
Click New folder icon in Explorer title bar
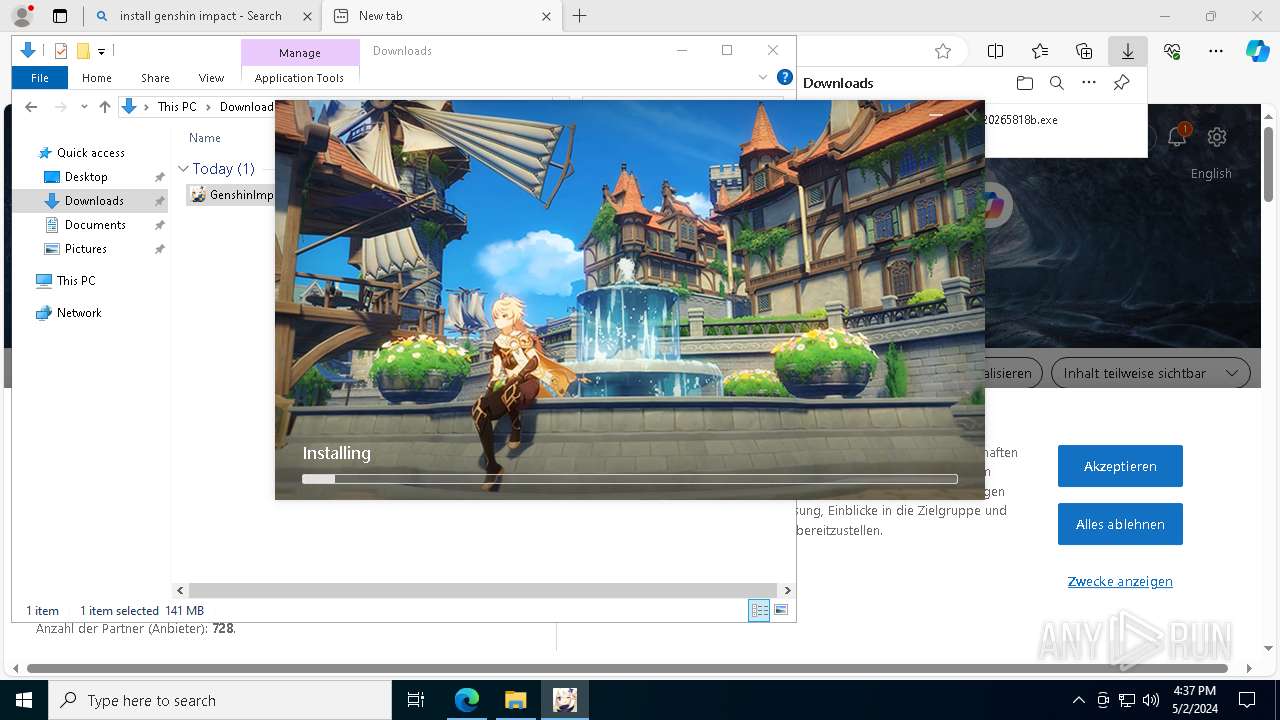tap(84, 51)
